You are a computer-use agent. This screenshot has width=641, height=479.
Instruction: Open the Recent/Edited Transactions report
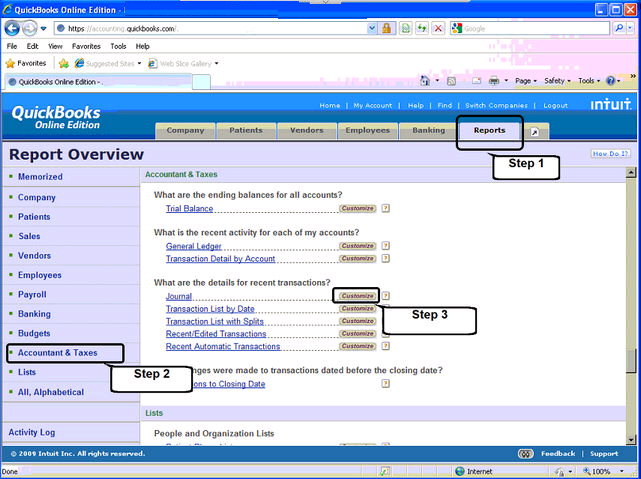click(216, 334)
